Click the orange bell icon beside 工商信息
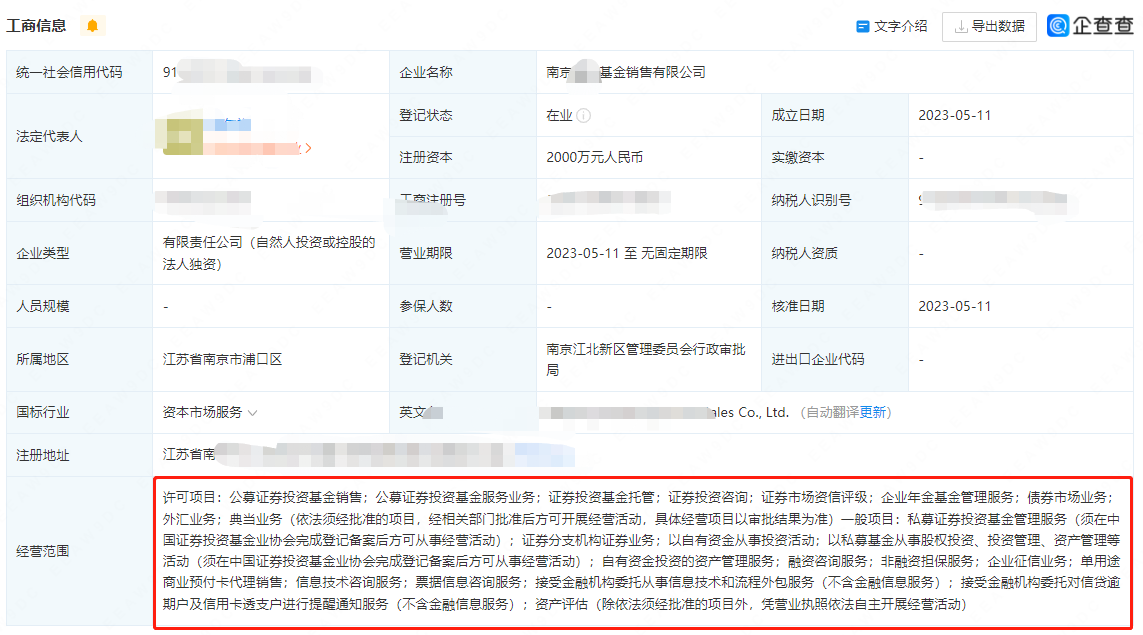 (93, 26)
